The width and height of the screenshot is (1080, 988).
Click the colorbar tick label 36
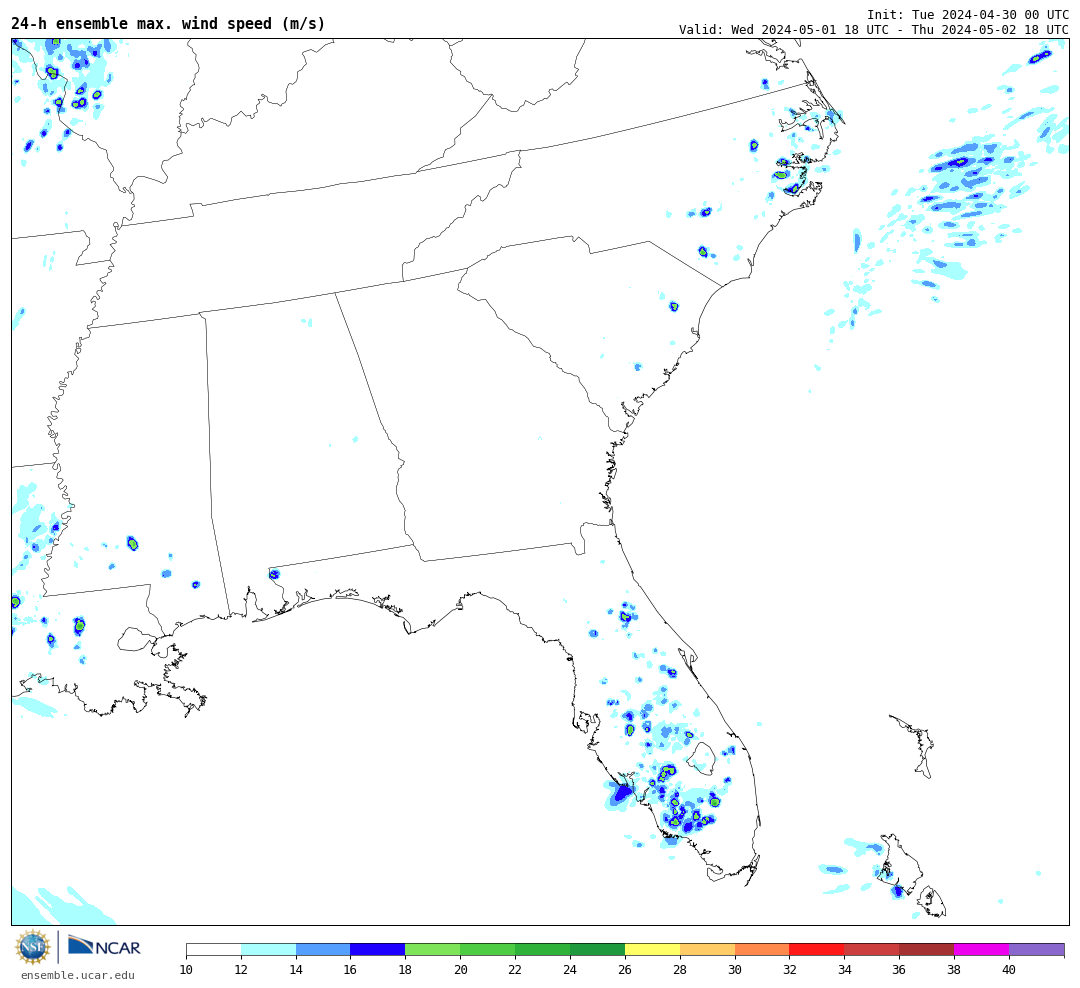pos(900,970)
